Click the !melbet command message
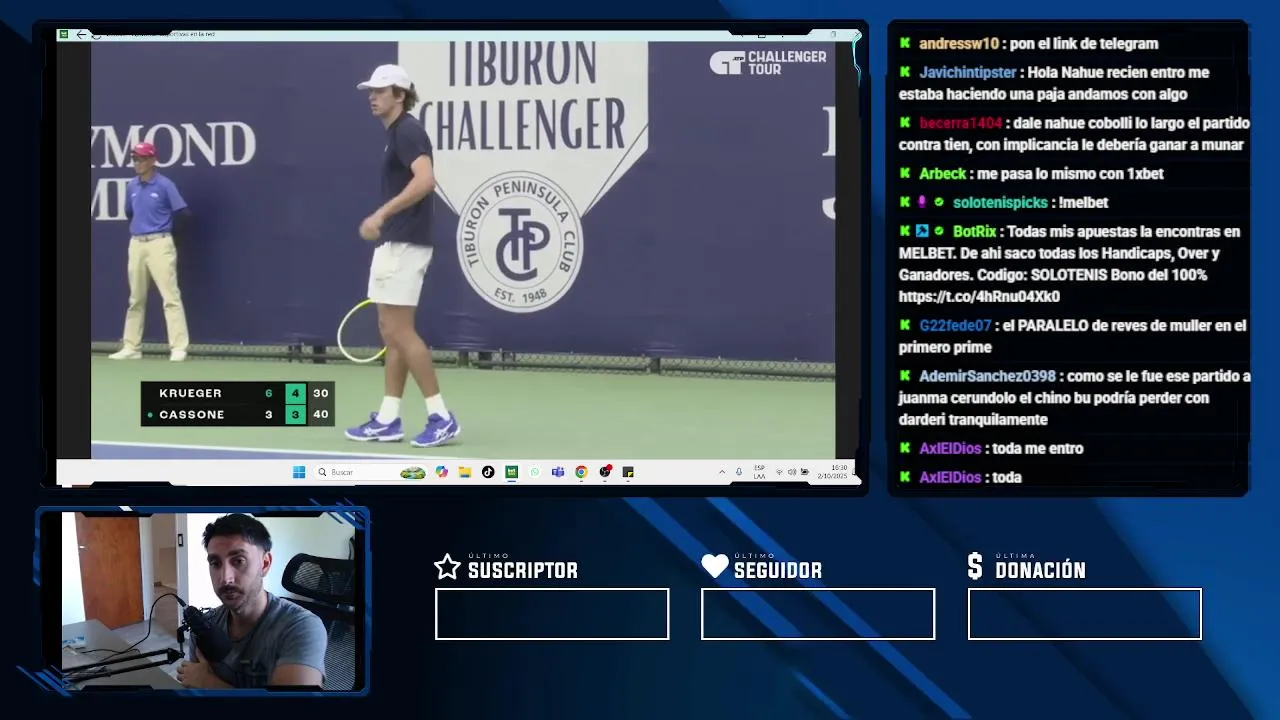Viewport: 1280px width, 720px height. click(1083, 203)
